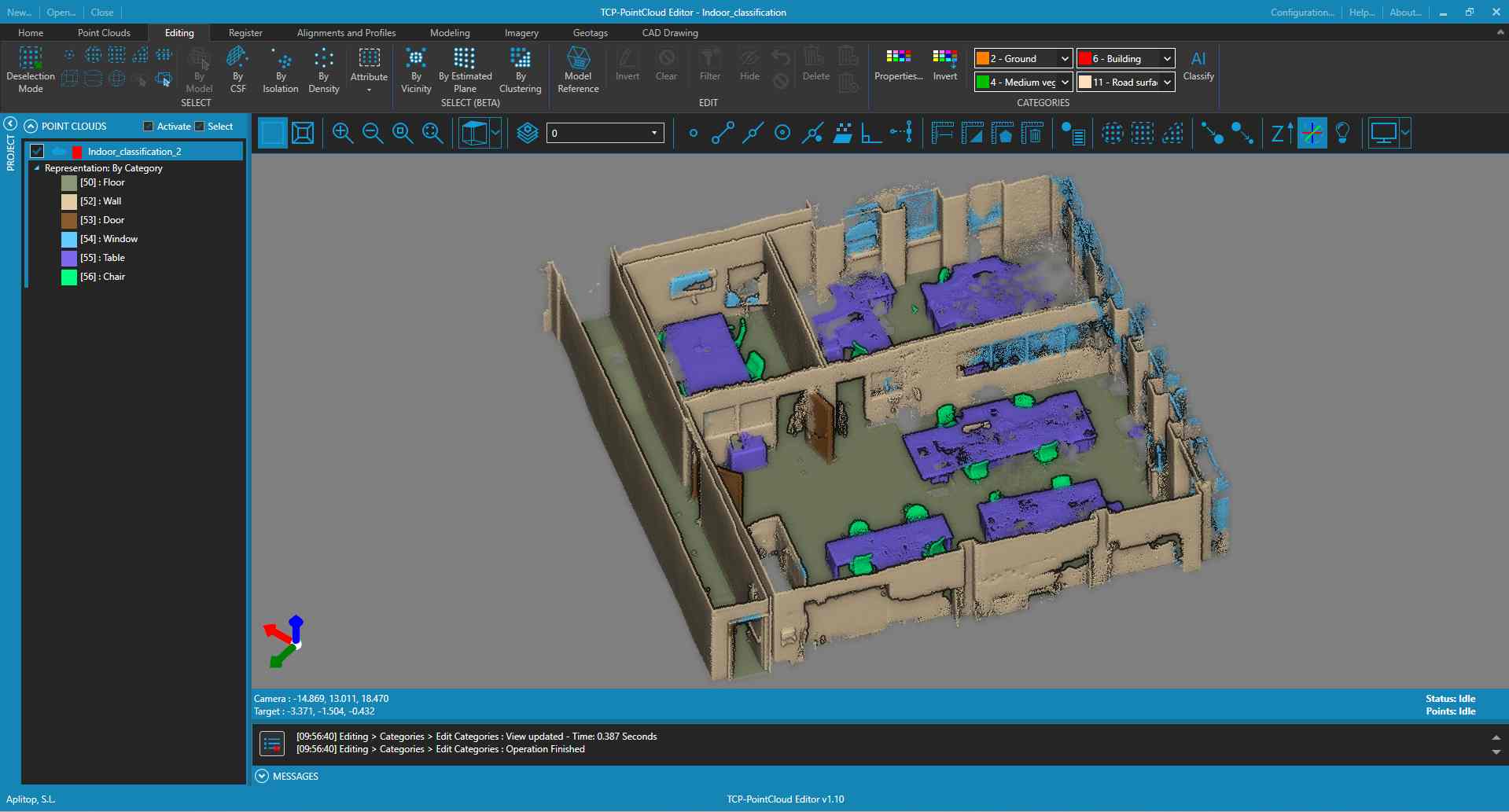The height and width of the screenshot is (812, 1509).
Task: Activate By Clustering selection
Action: pyautogui.click(x=520, y=69)
